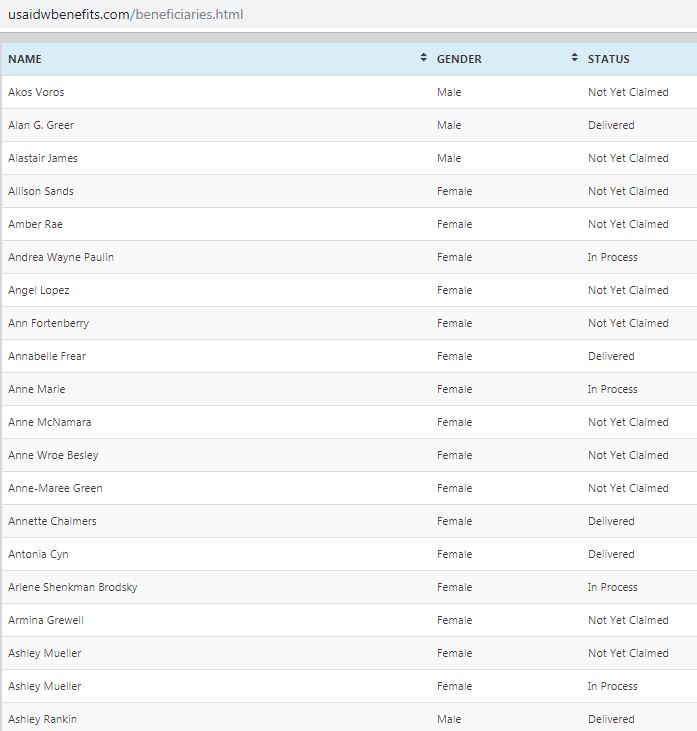
Task: Select the name Amber Rae
Action: coord(35,224)
